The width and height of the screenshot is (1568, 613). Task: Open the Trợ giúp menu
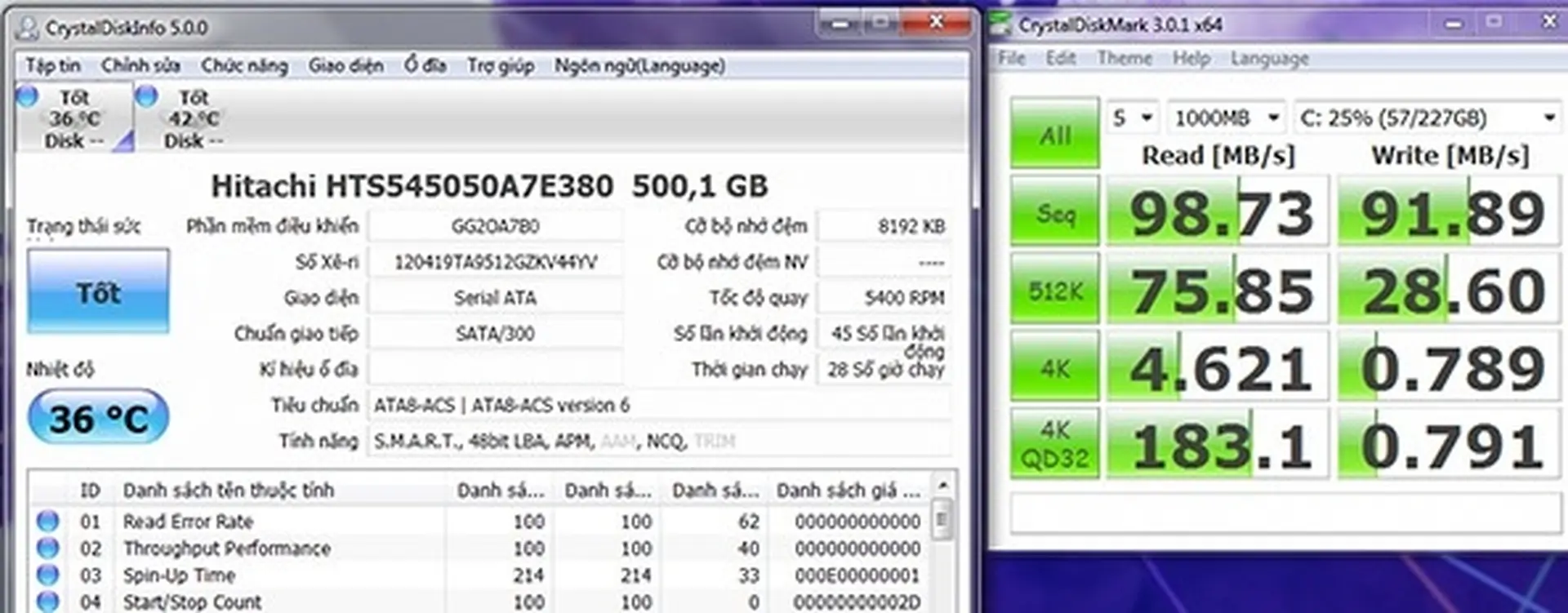point(500,65)
